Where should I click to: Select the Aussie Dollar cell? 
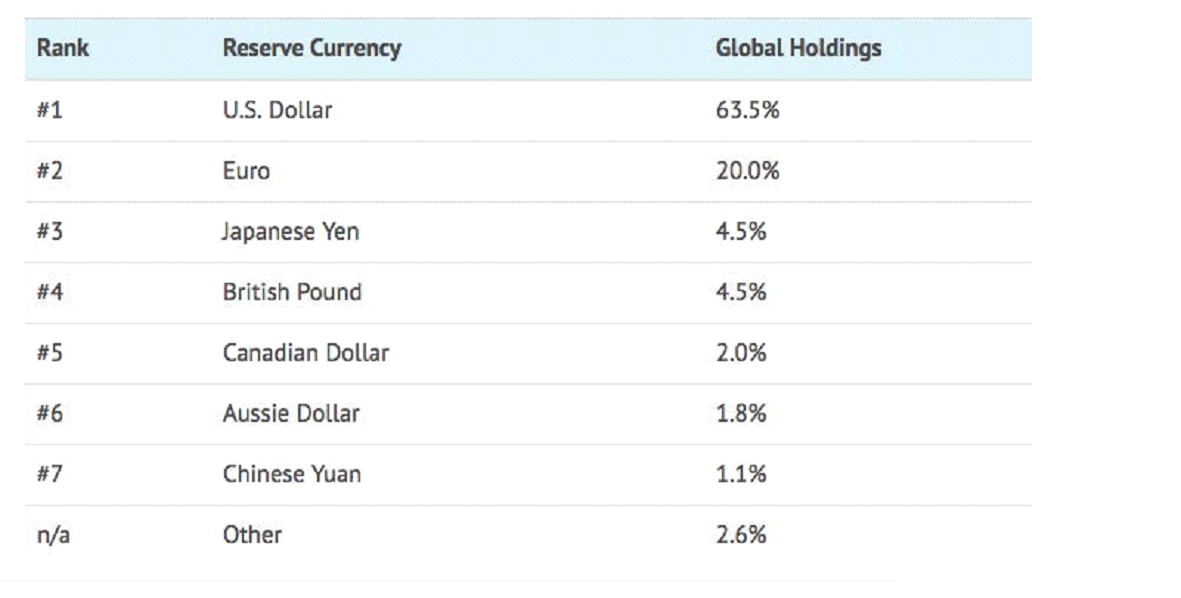coord(291,413)
